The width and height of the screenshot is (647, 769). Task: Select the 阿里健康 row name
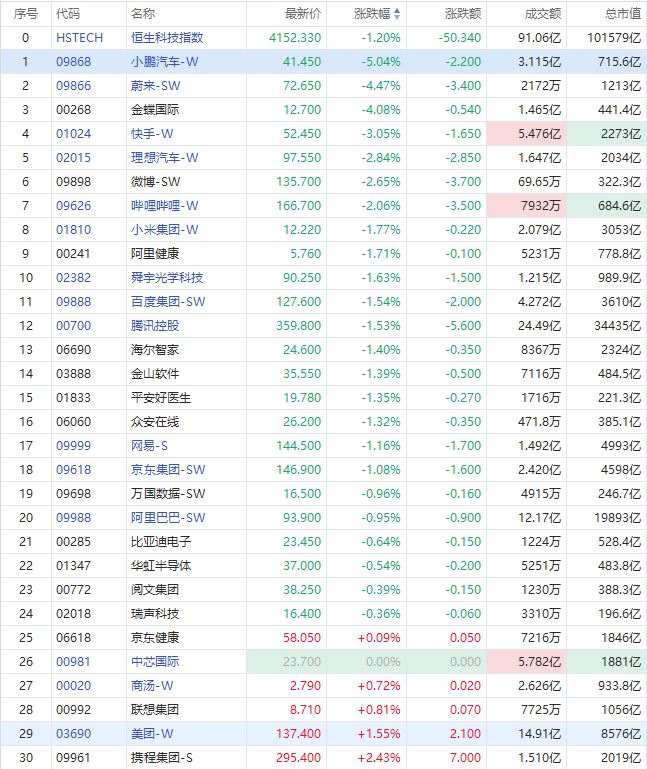[x=155, y=254]
